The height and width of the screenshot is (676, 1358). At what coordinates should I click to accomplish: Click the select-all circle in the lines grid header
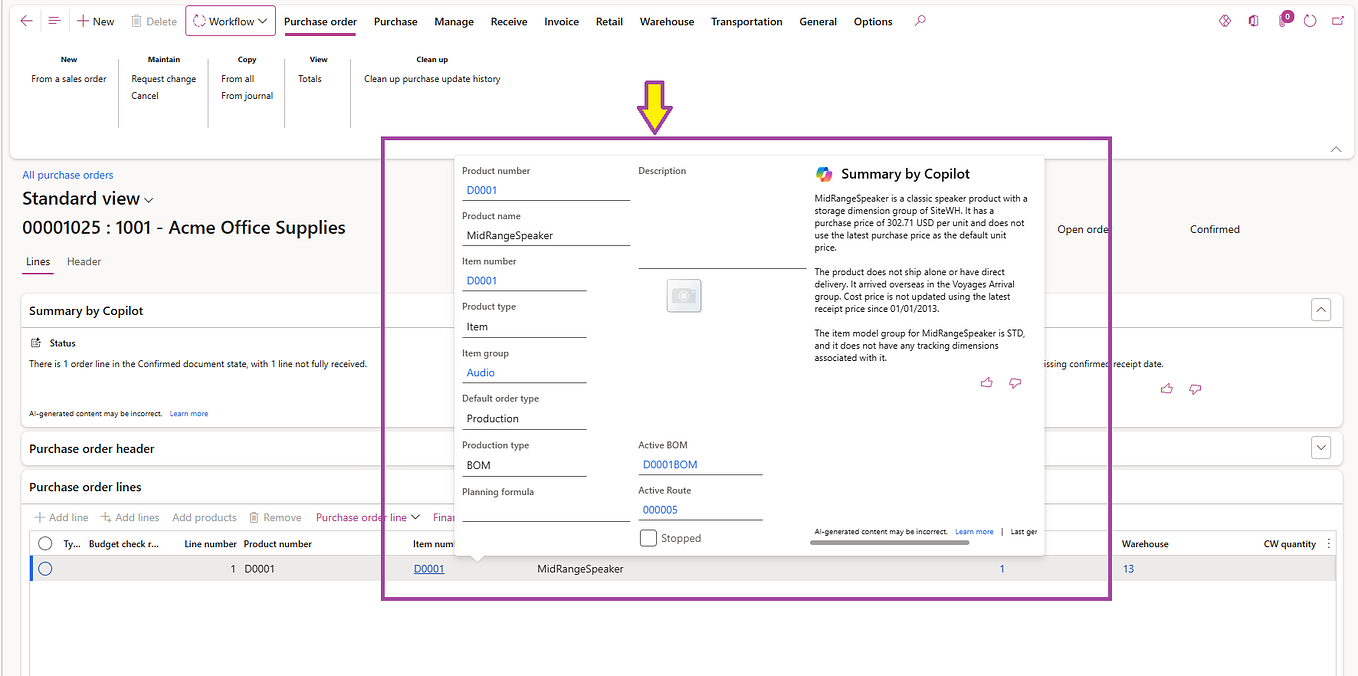point(44,543)
